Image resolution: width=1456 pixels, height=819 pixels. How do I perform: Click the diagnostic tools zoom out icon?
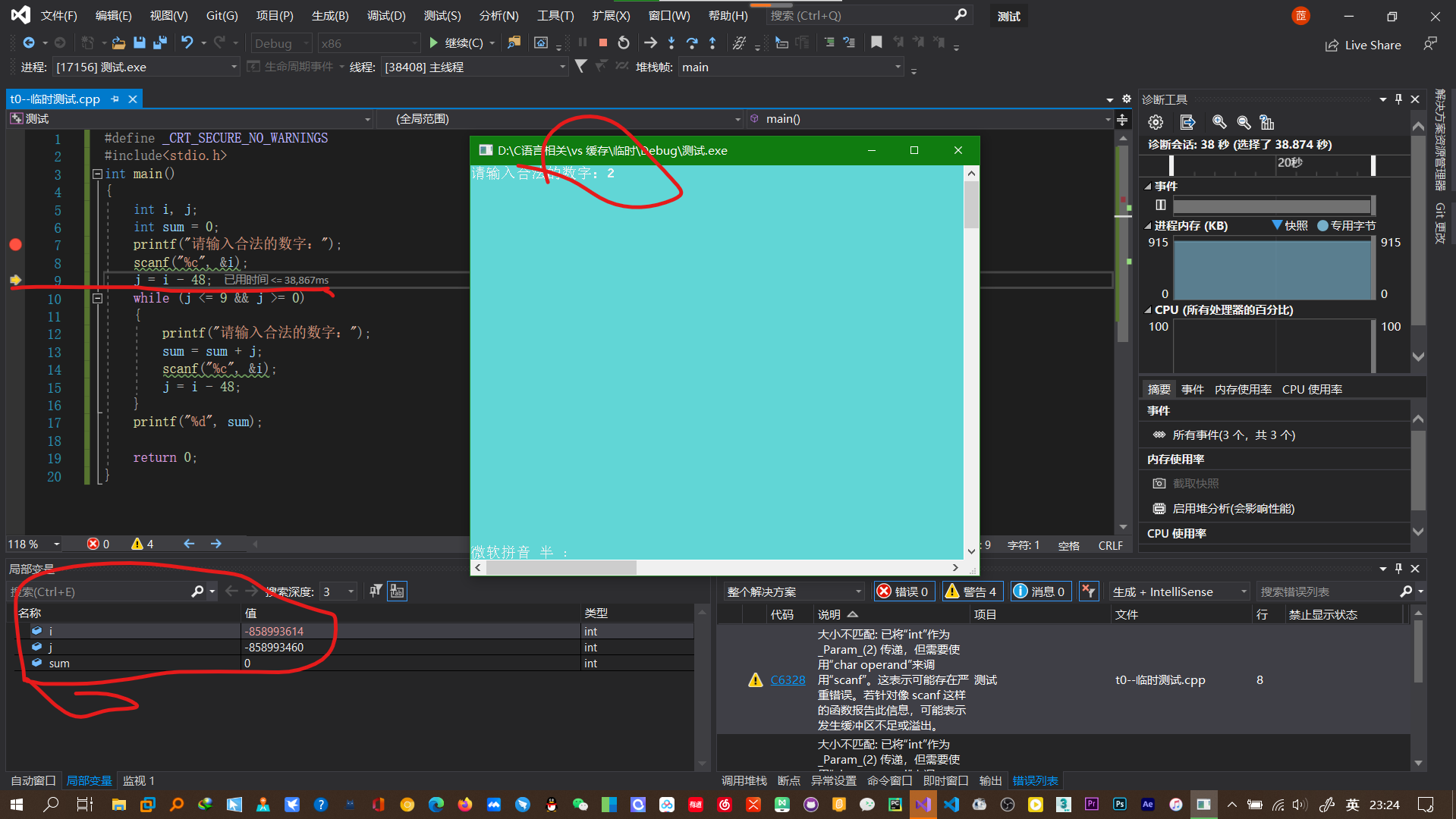point(1244,122)
